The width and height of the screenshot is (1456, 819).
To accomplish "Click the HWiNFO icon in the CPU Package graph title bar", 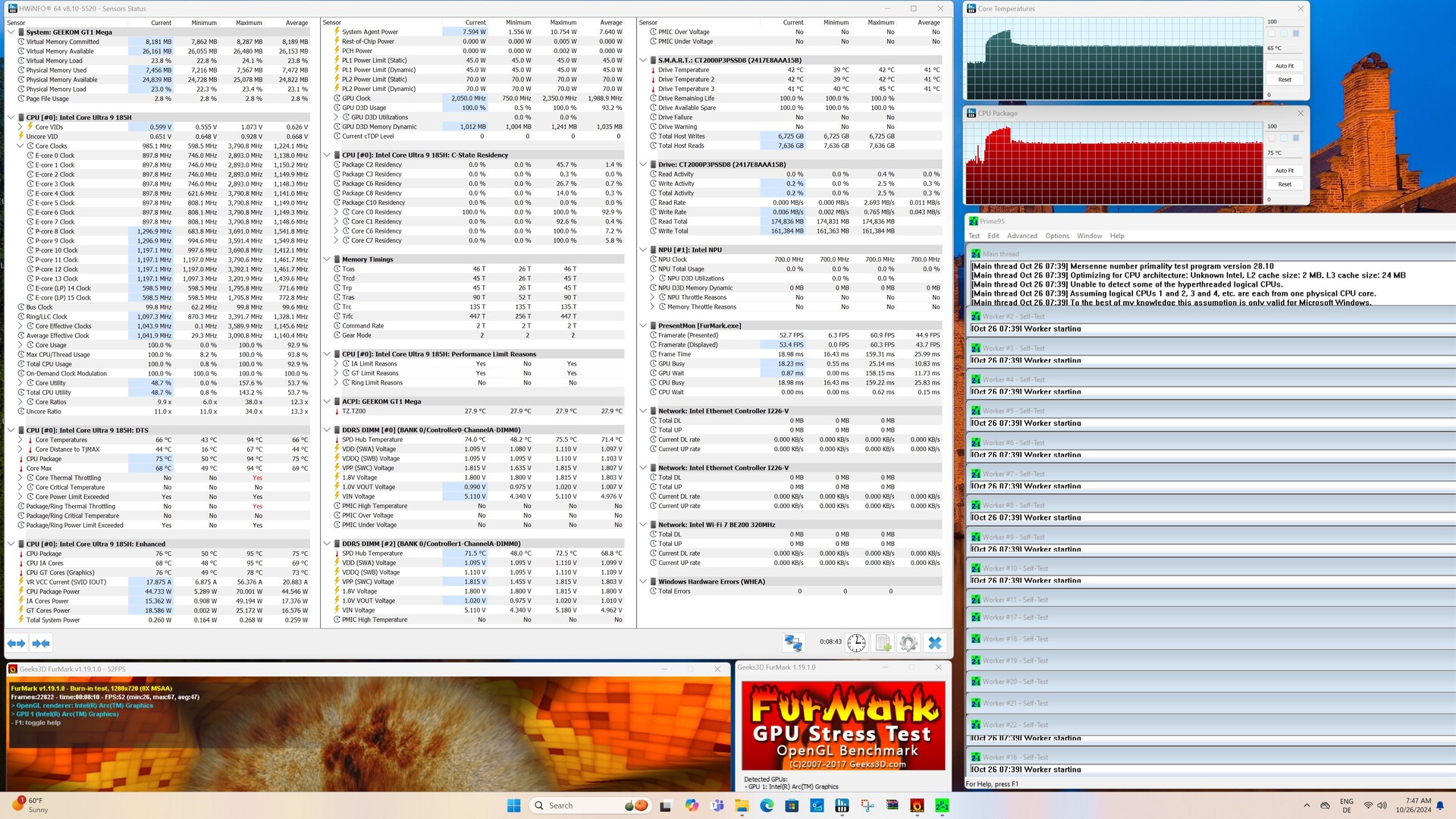I will (971, 114).
